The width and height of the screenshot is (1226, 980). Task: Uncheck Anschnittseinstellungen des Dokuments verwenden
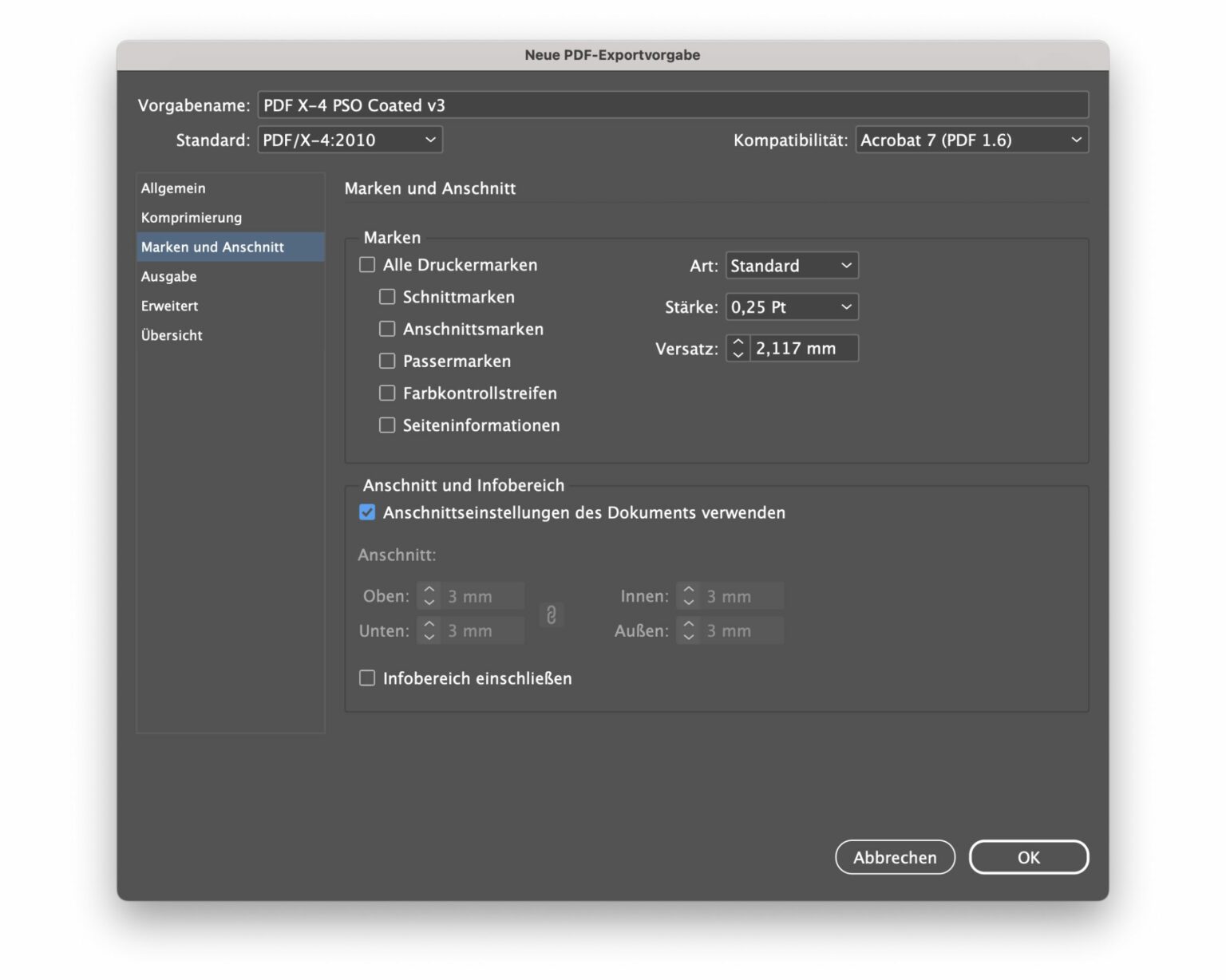[x=367, y=512]
